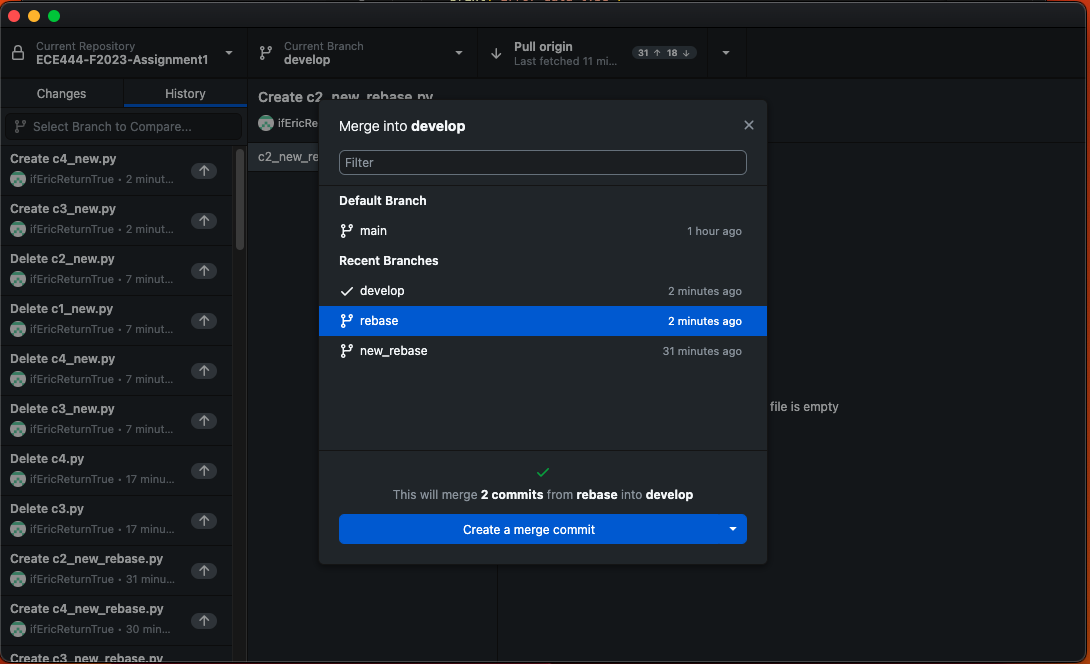Click the Recent Branches heading
This screenshot has height=664, width=1090.
389,261
